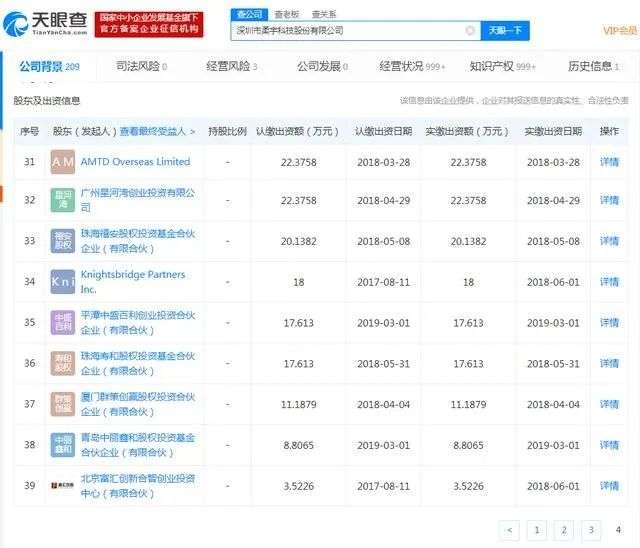Click the Knightsbridge Partners 'Kni' logo icon
Viewport: 640px width, 548px height.
tap(63, 282)
